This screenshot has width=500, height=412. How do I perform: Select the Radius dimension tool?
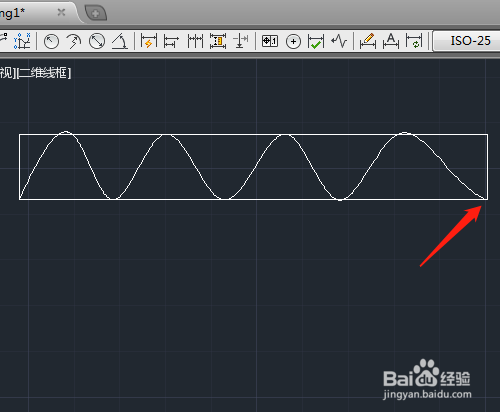pos(51,41)
